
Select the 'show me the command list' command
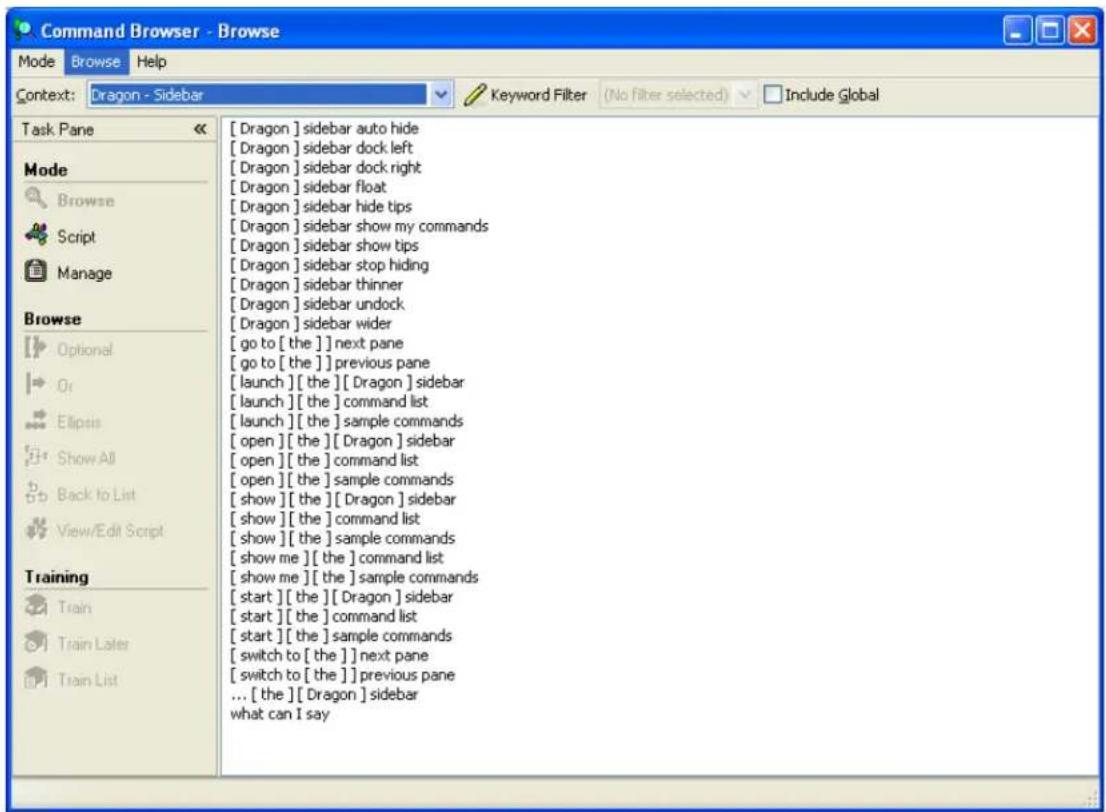tap(337, 558)
